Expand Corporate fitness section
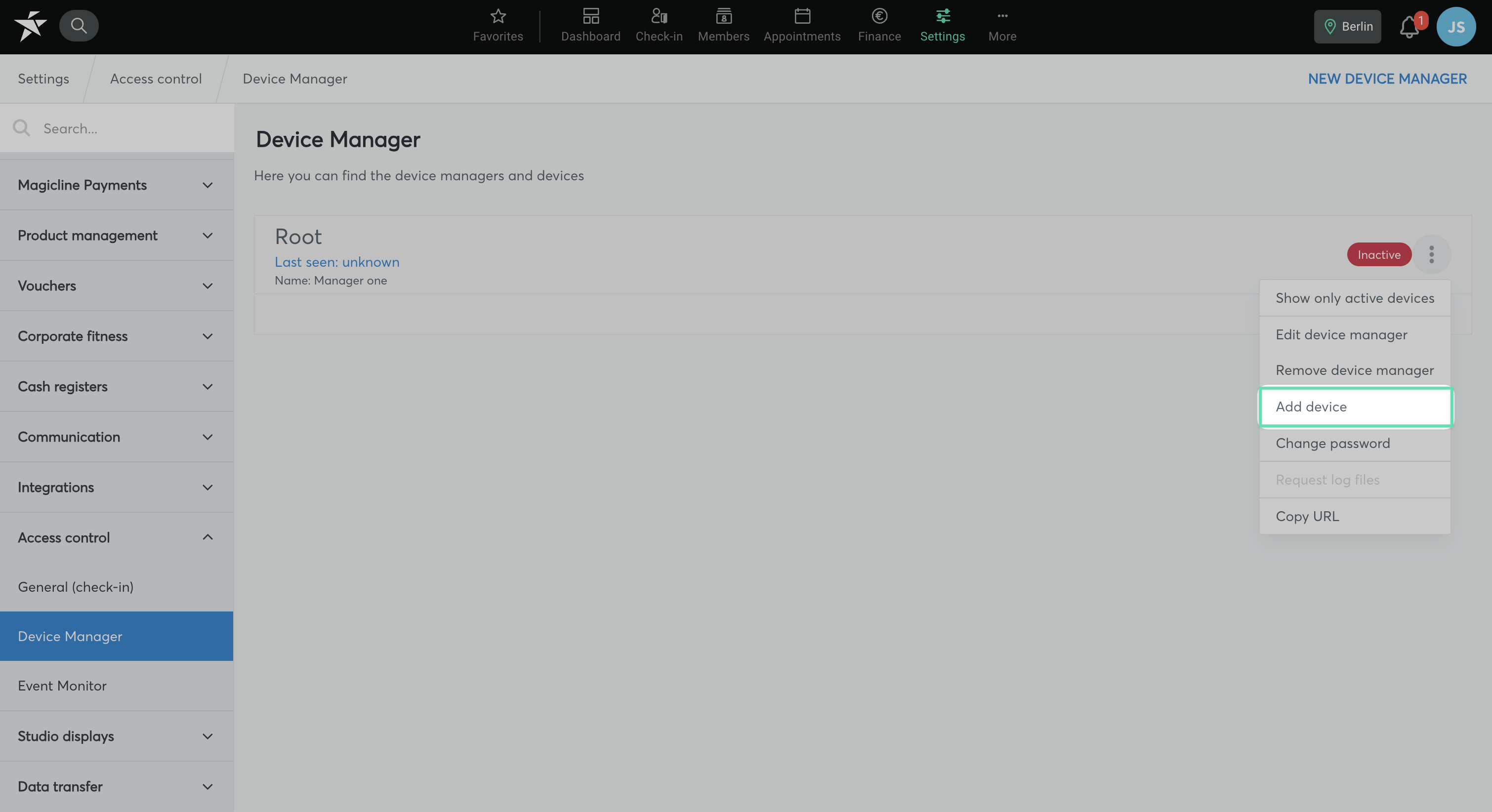The height and width of the screenshot is (812, 1492). (117, 336)
